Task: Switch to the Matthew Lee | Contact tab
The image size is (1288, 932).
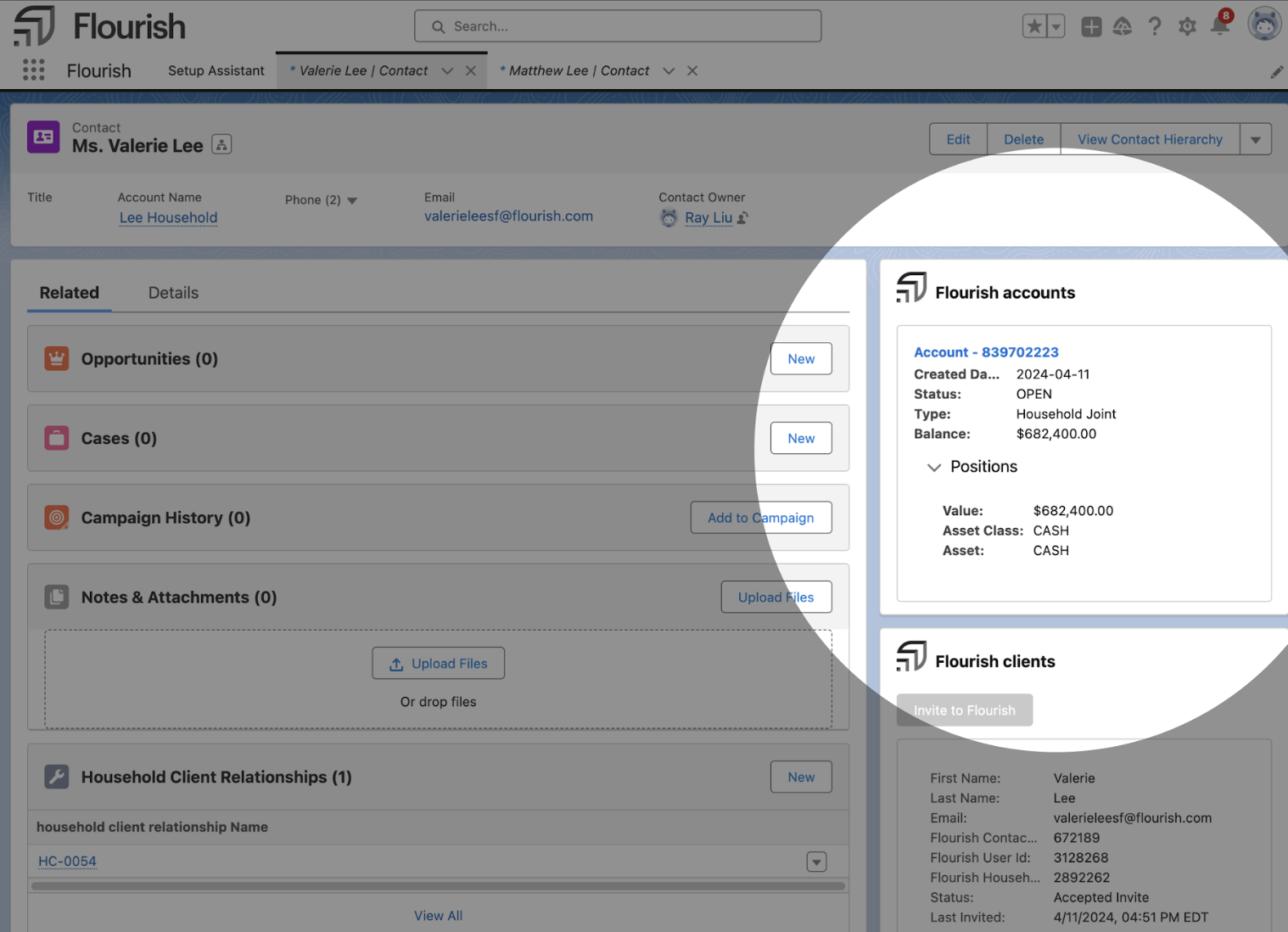Action: pyautogui.click(x=580, y=70)
